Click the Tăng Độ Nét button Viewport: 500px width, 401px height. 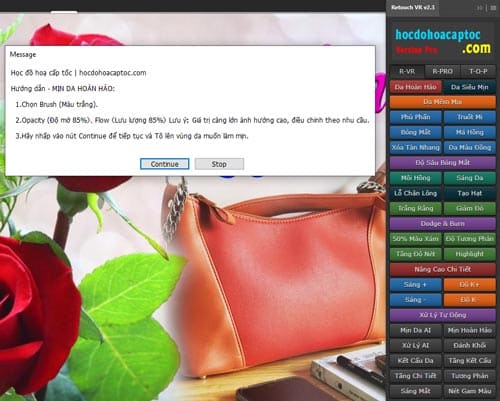coord(416,254)
